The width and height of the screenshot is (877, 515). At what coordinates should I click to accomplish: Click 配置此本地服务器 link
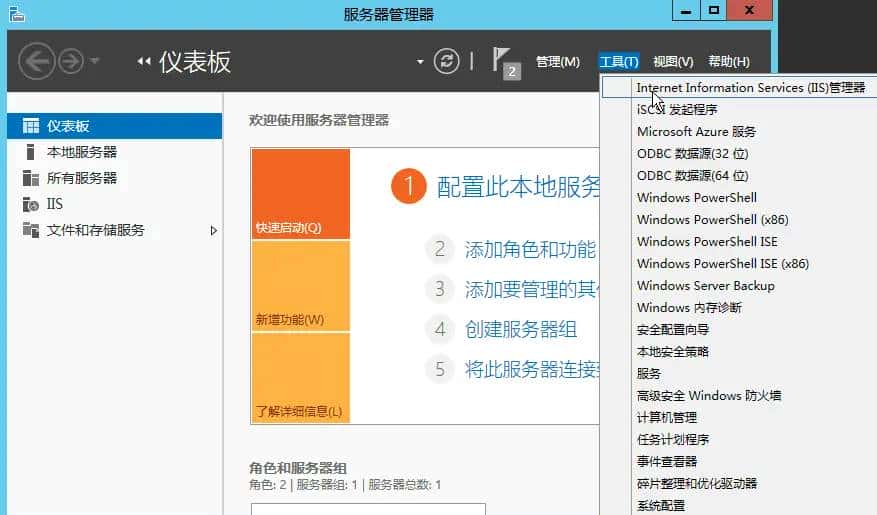[518, 187]
